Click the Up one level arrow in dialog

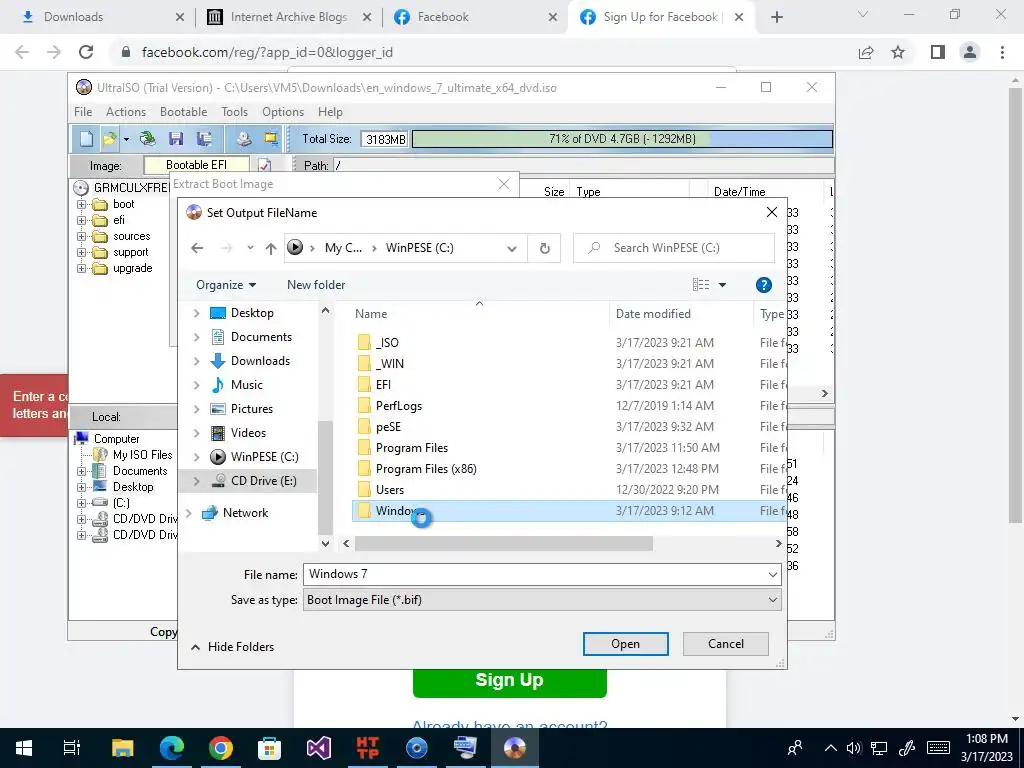tap(271, 248)
